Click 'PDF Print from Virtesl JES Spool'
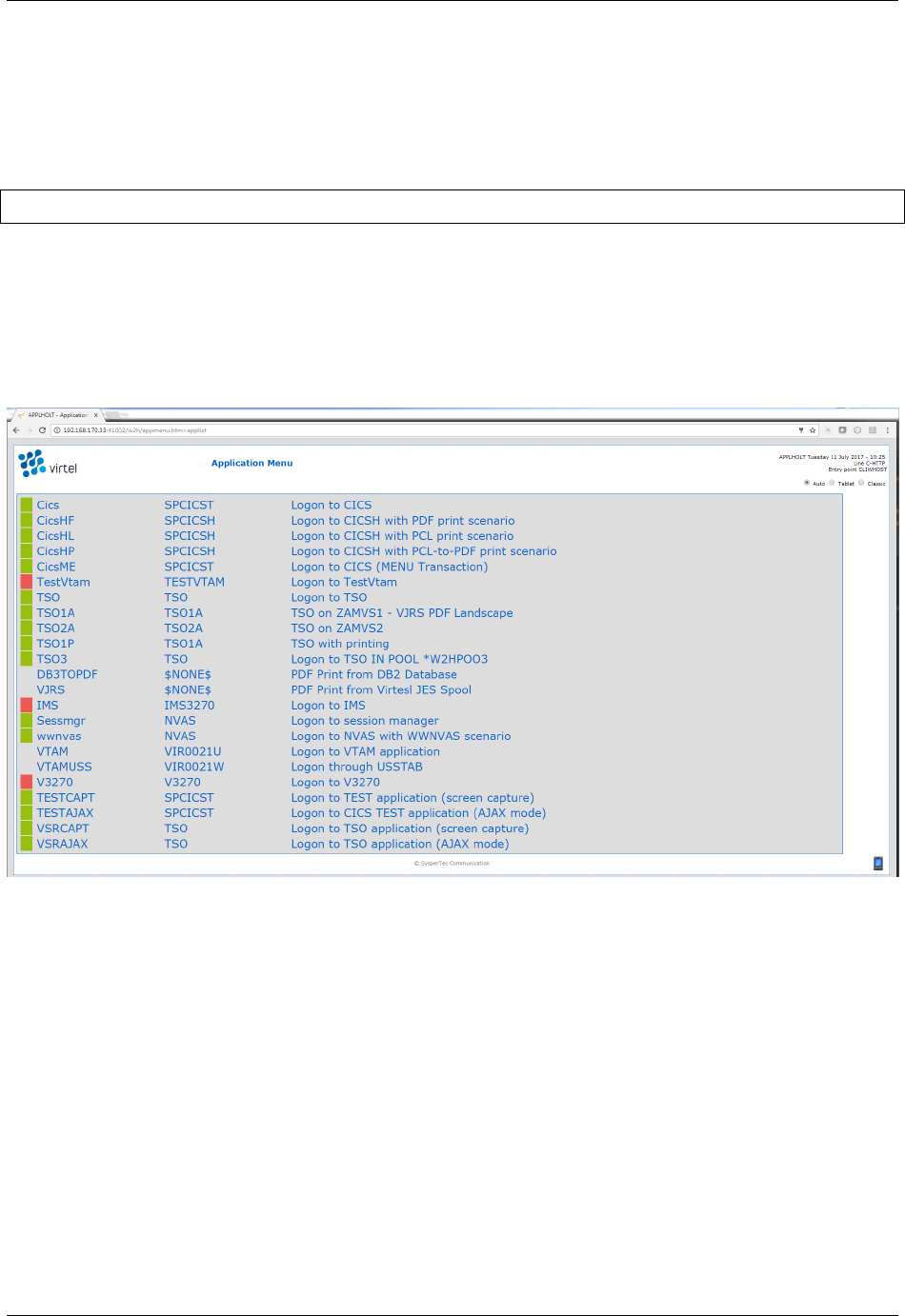Screen dimensions: 905x1316 click(381, 690)
